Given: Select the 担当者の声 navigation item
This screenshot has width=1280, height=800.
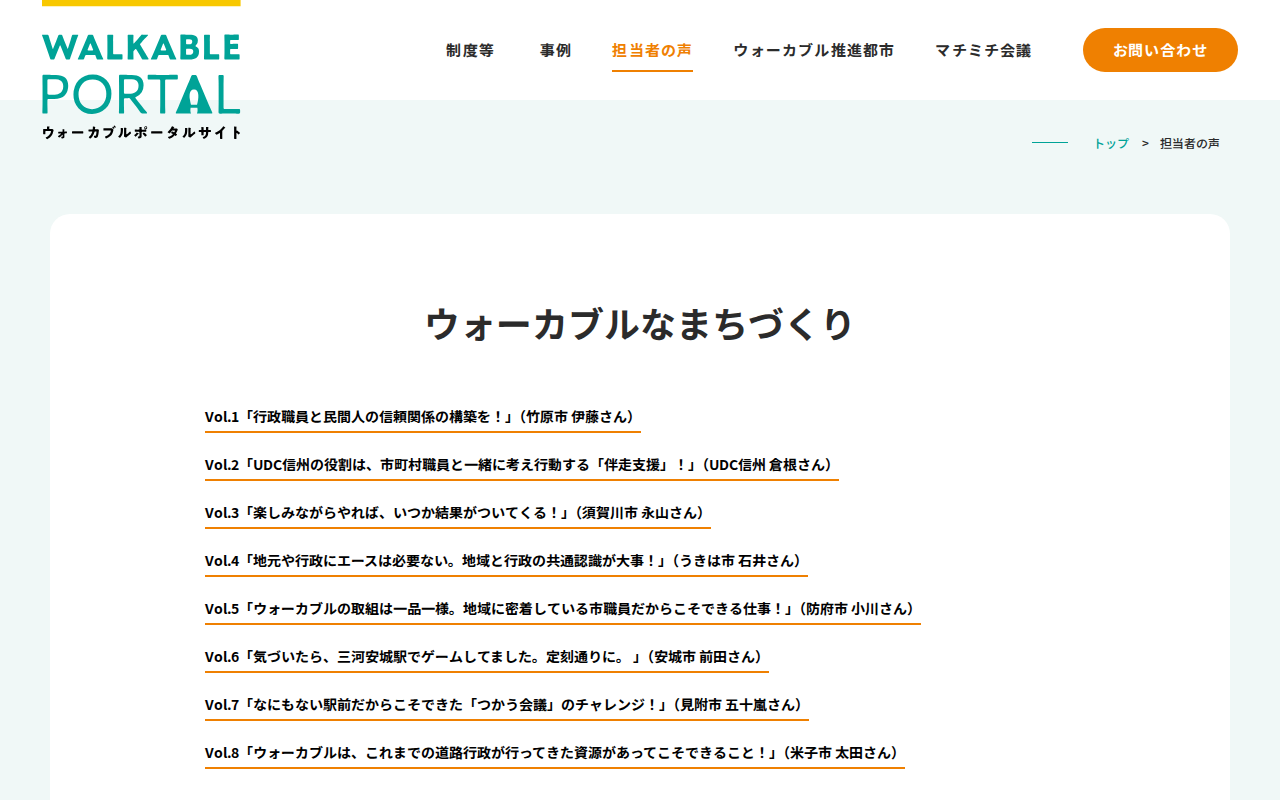Looking at the screenshot, I should tap(652, 50).
